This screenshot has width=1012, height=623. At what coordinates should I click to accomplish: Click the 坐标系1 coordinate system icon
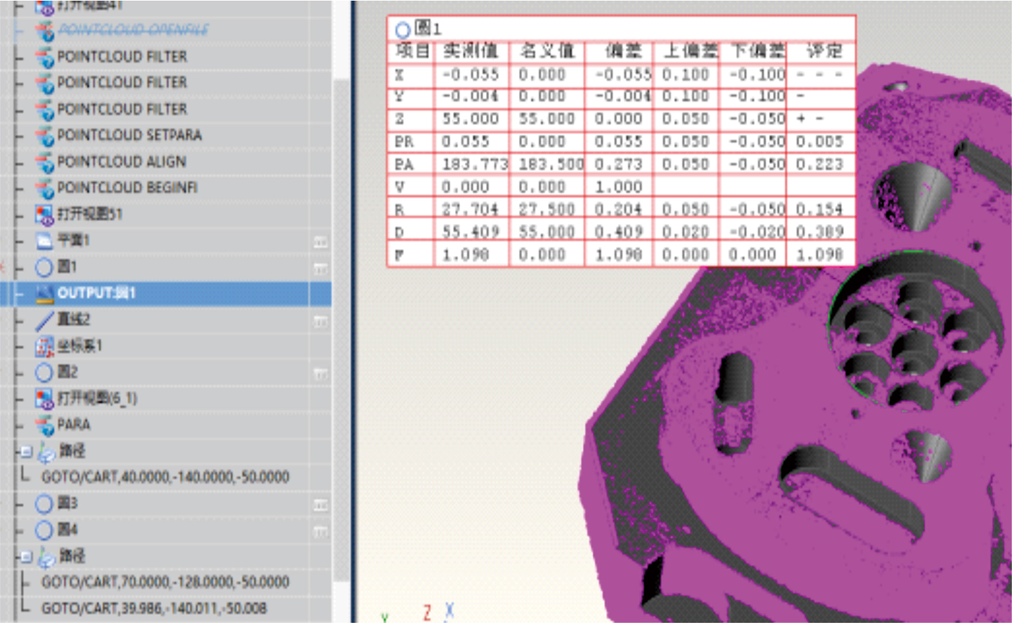(44, 346)
